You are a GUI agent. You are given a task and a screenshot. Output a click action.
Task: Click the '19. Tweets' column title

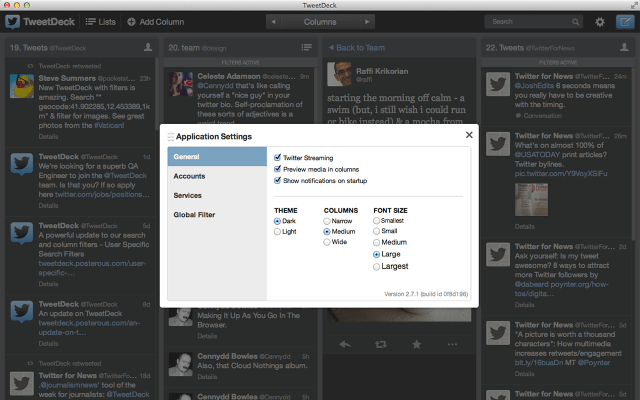[29, 48]
